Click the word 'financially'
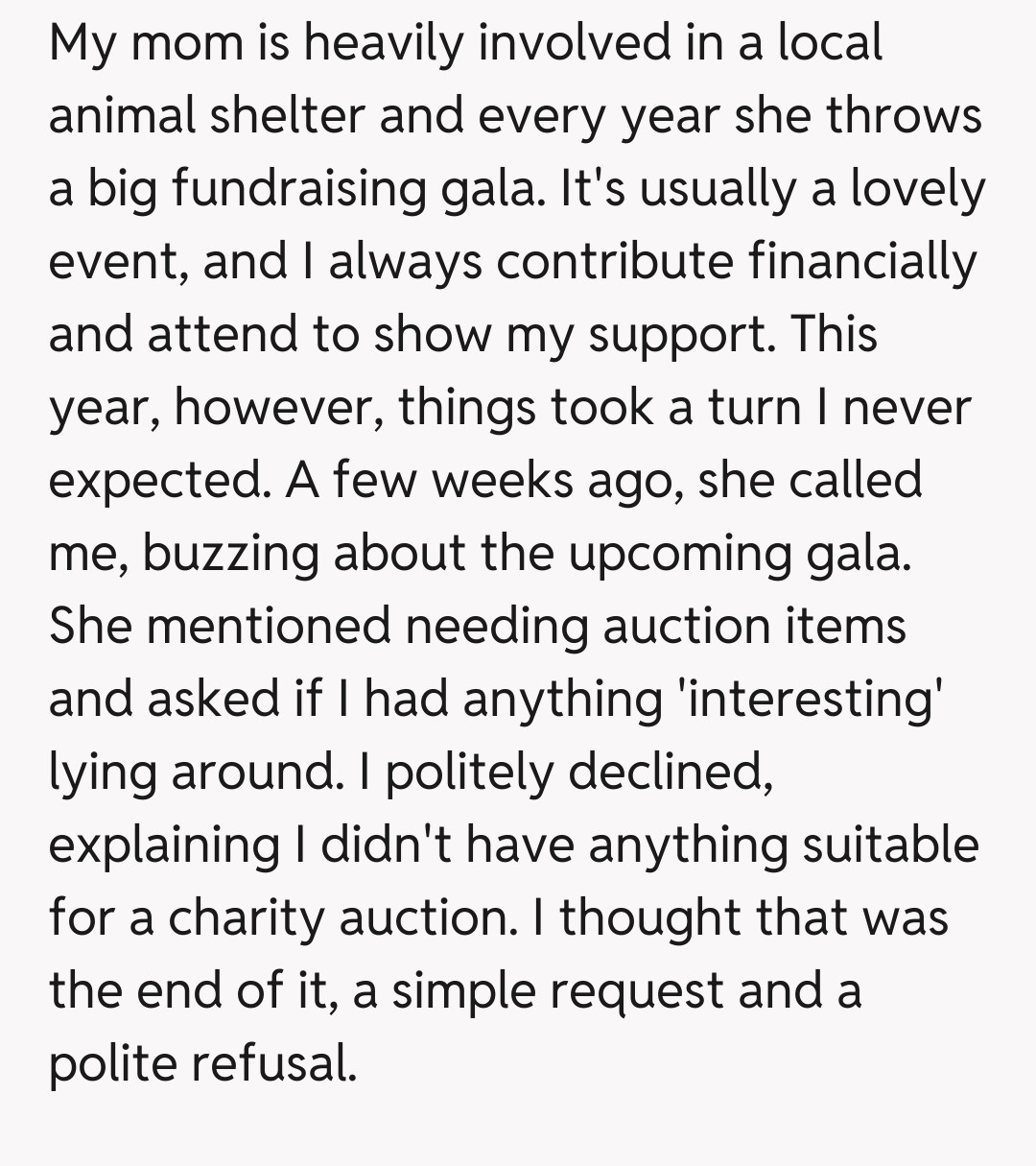 (862, 263)
